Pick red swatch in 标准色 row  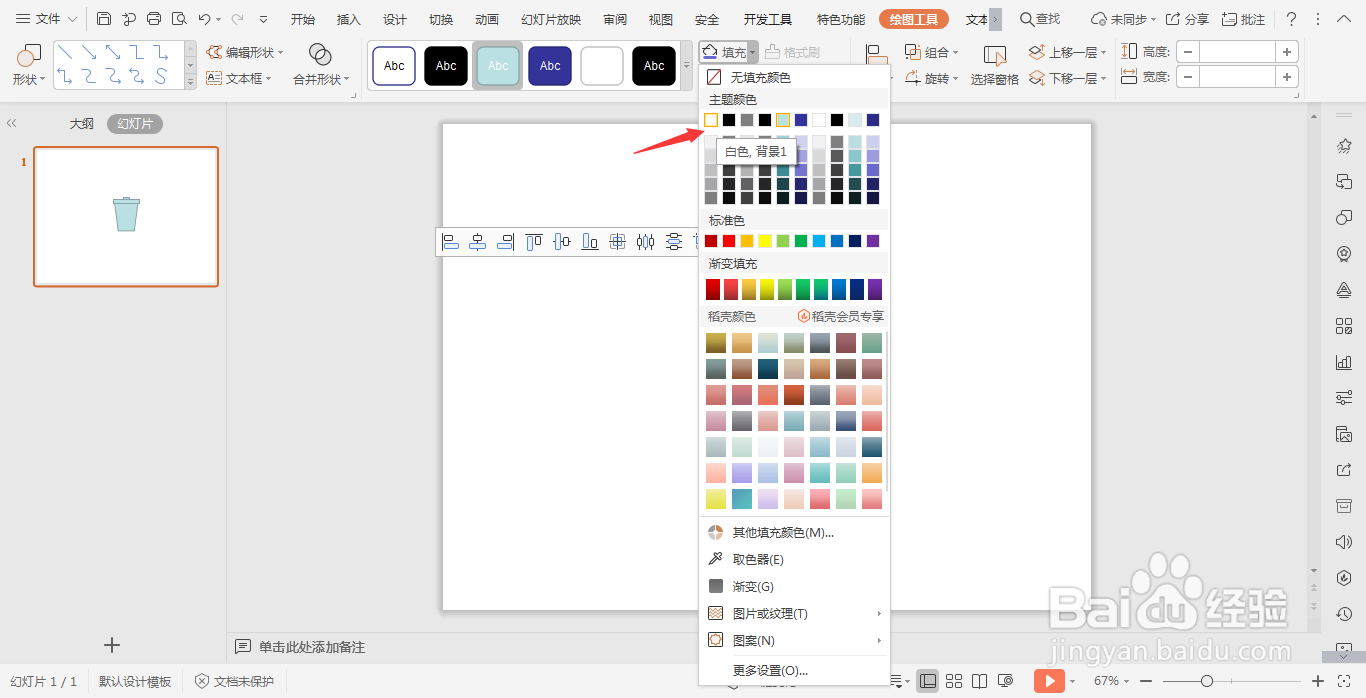click(729, 241)
